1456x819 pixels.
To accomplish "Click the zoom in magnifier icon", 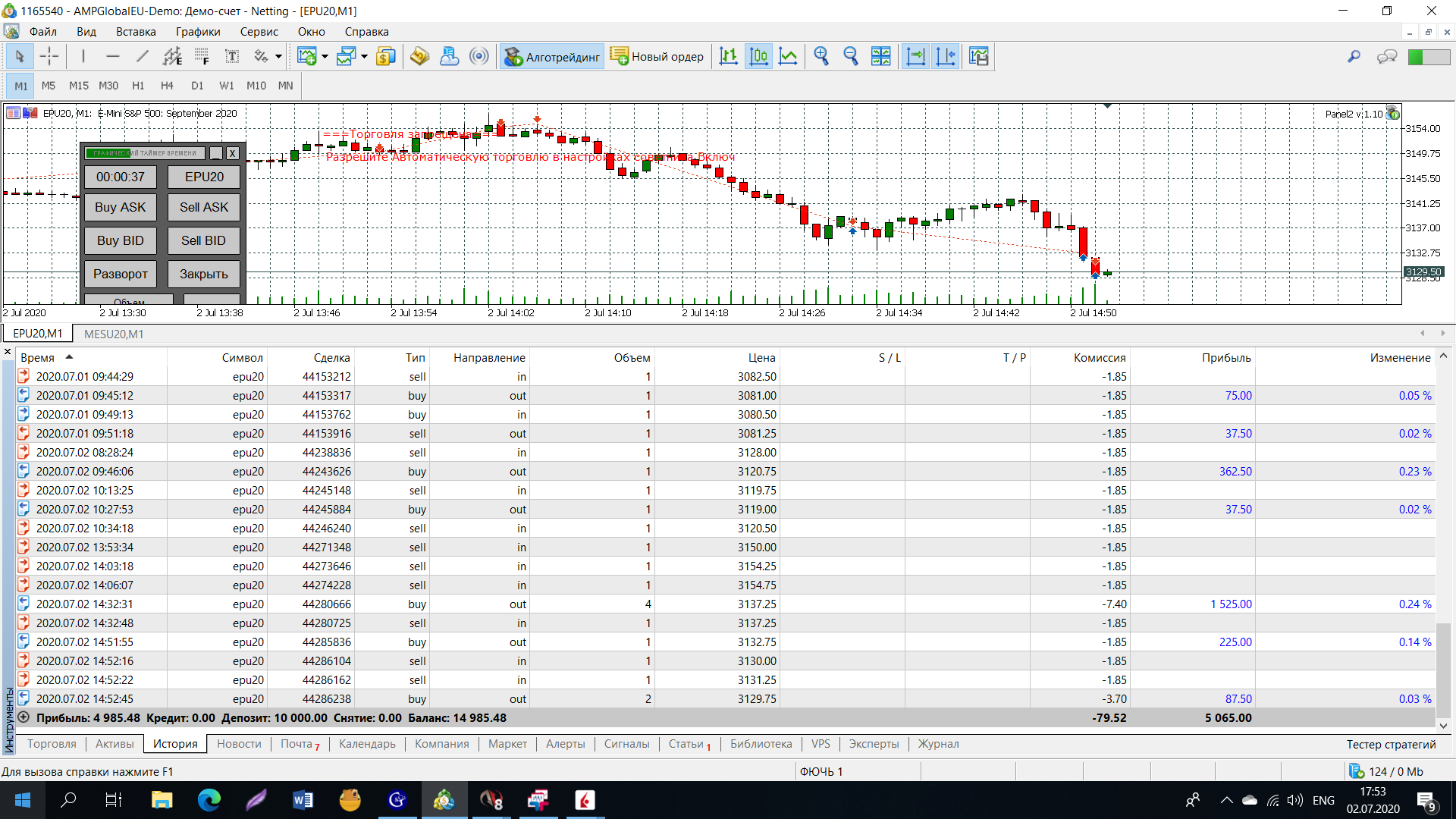I will [821, 56].
